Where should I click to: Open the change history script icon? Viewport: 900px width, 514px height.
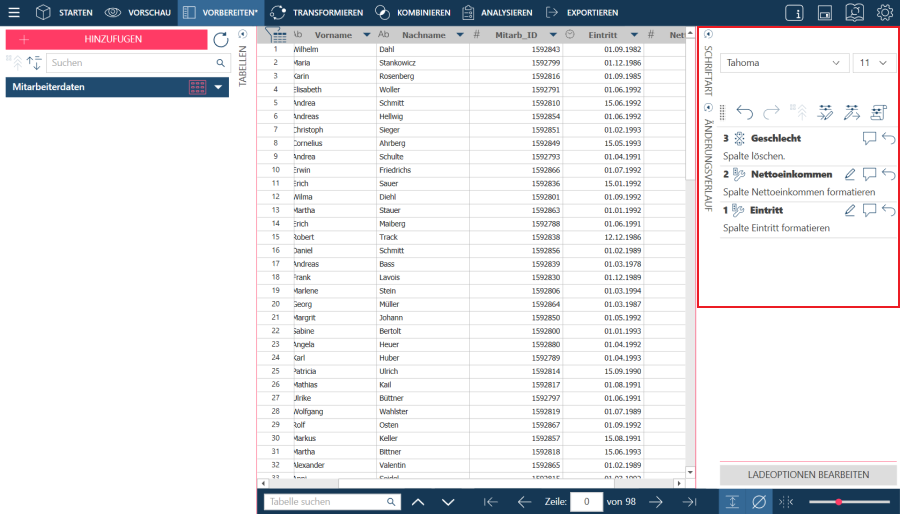[x=879, y=112]
